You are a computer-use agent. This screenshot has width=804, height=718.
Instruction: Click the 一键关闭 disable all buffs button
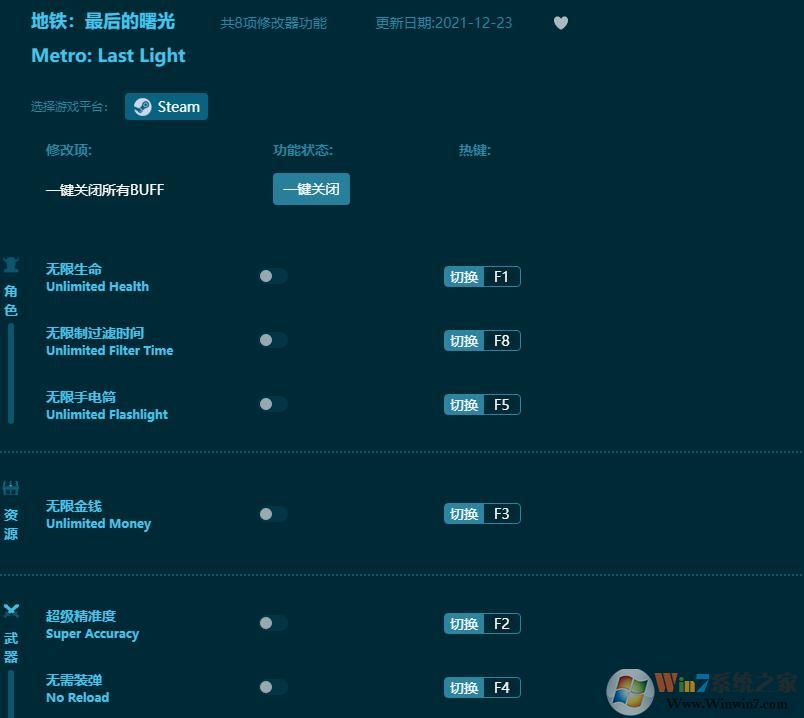point(311,189)
